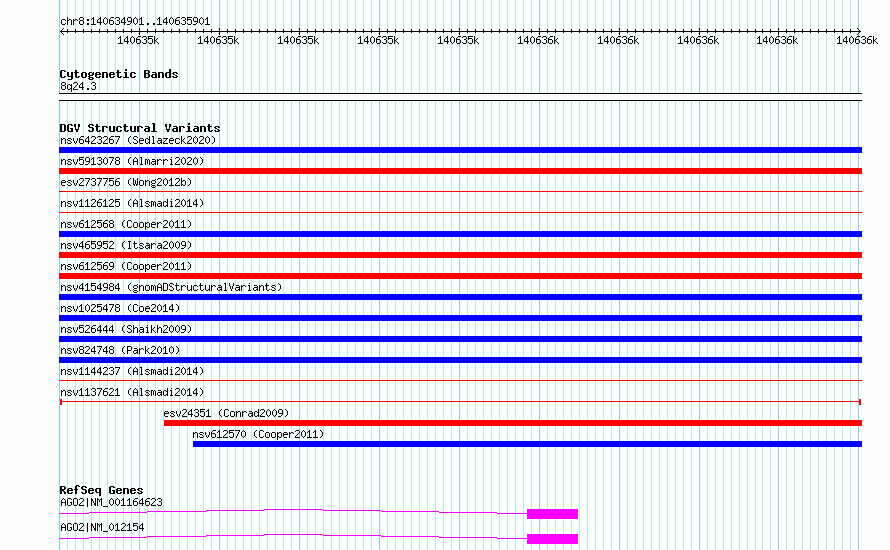Click the thin red line for nsv1126125
The height and width of the screenshot is (550, 890).
(x=460, y=213)
